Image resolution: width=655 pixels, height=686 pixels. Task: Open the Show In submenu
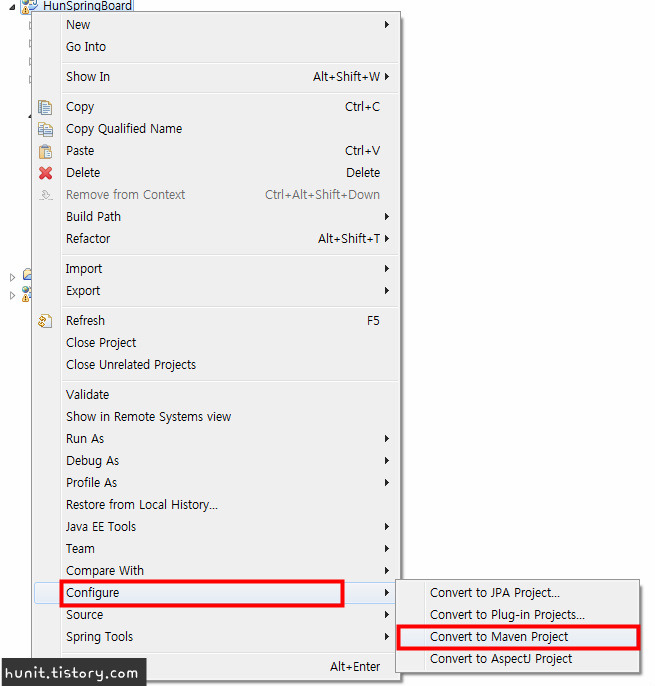point(217,77)
